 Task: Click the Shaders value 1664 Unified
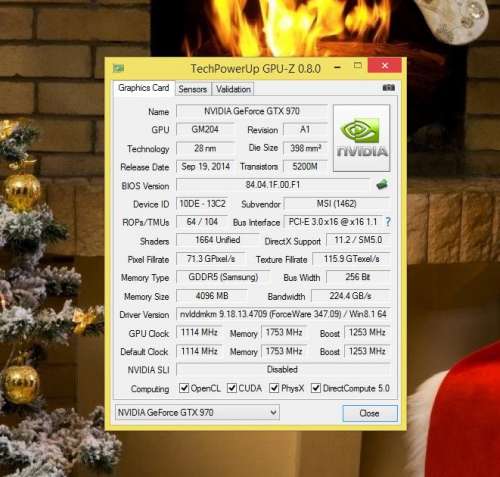pyautogui.click(x=217, y=240)
